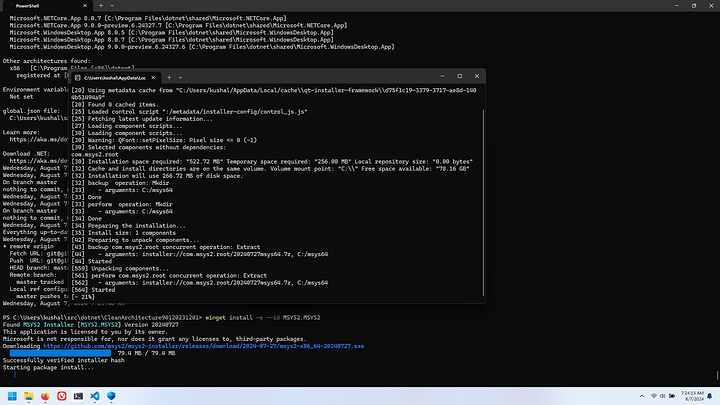The height and width of the screenshot is (405, 720).
Task: Select the C:\Users\kushal\AppData tab in installer window
Action: coord(115,78)
